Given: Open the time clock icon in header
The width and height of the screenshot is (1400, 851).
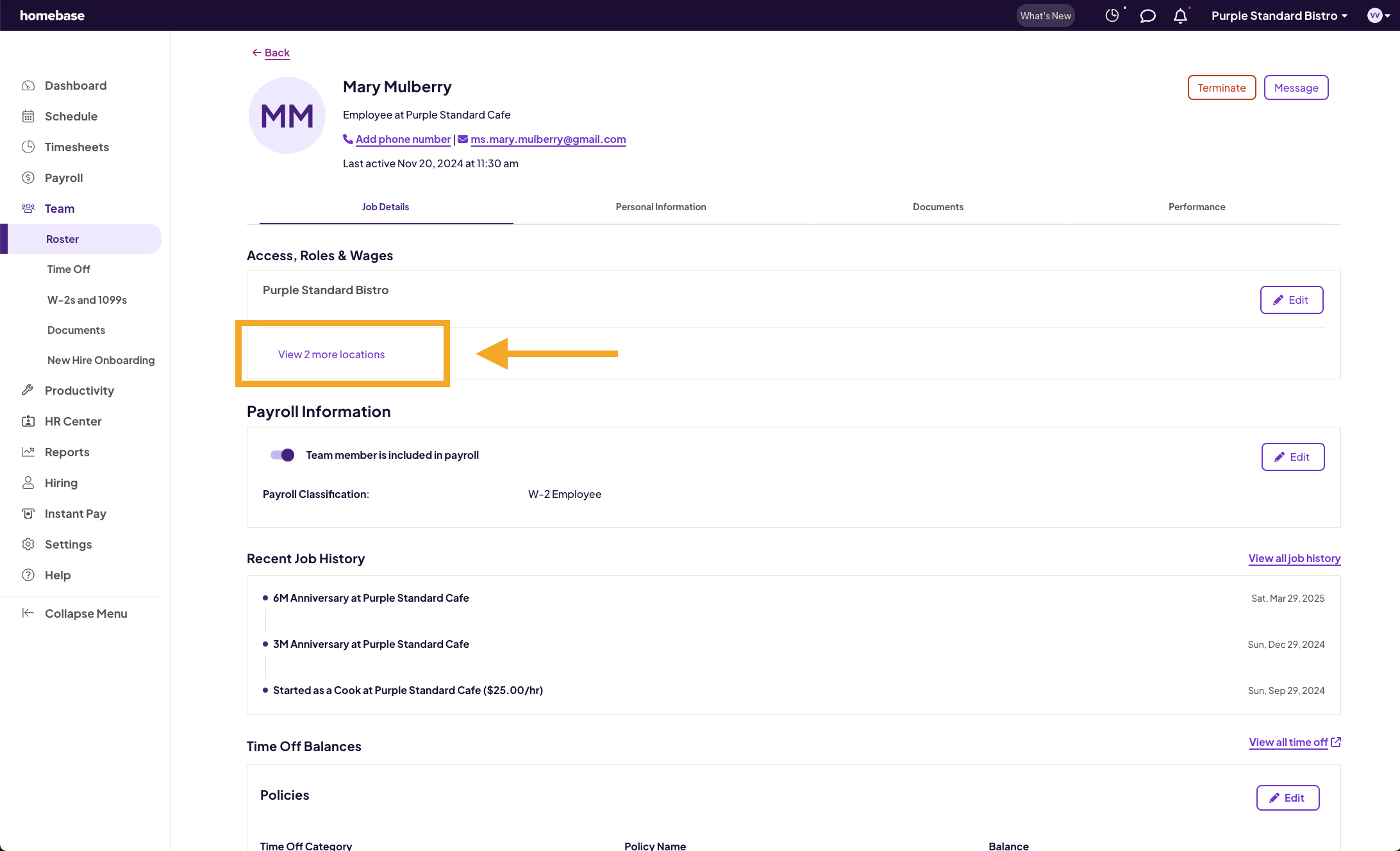Looking at the screenshot, I should click(1112, 15).
